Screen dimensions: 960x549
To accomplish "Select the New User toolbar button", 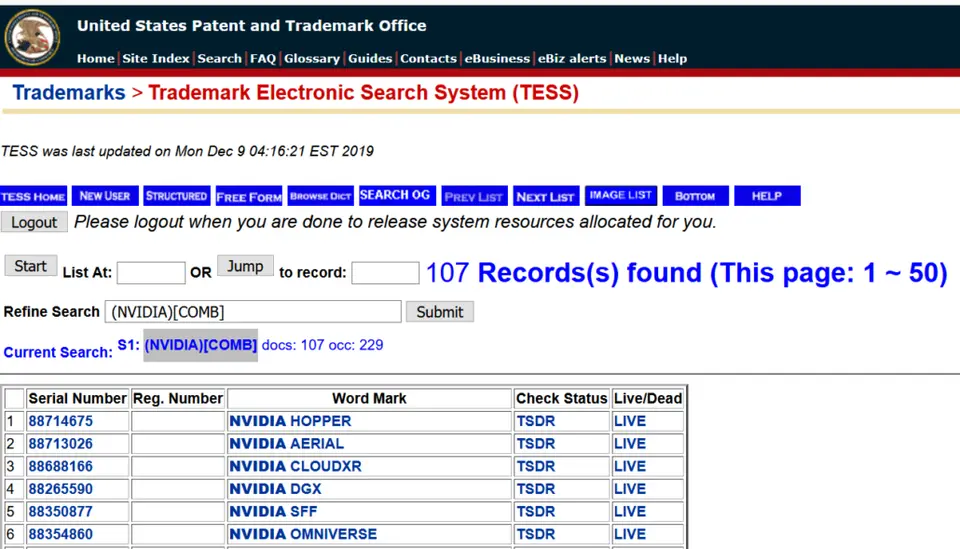I will (x=105, y=196).
